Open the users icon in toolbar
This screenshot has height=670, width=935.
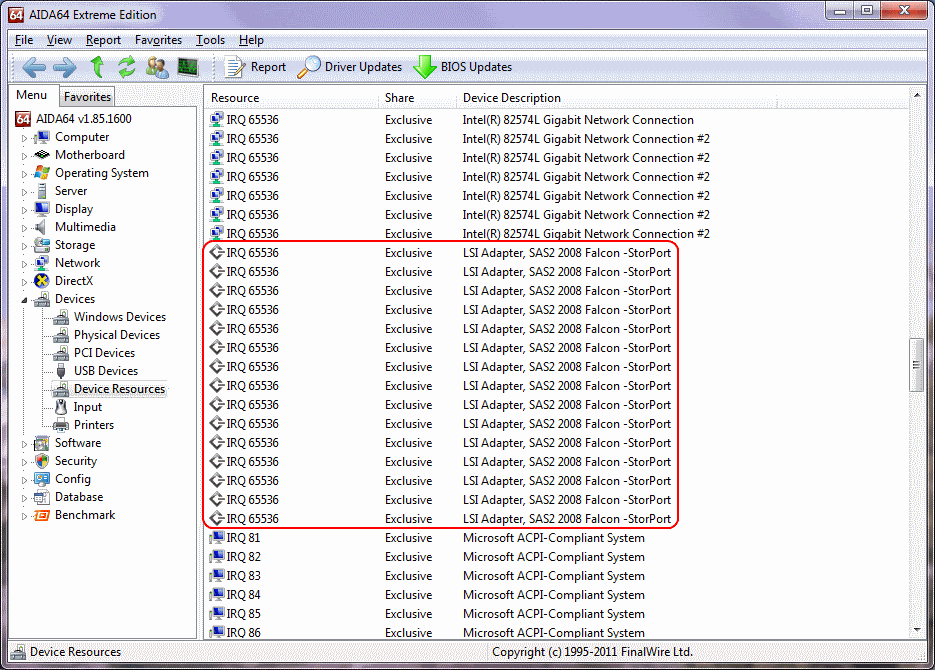tap(157, 67)
